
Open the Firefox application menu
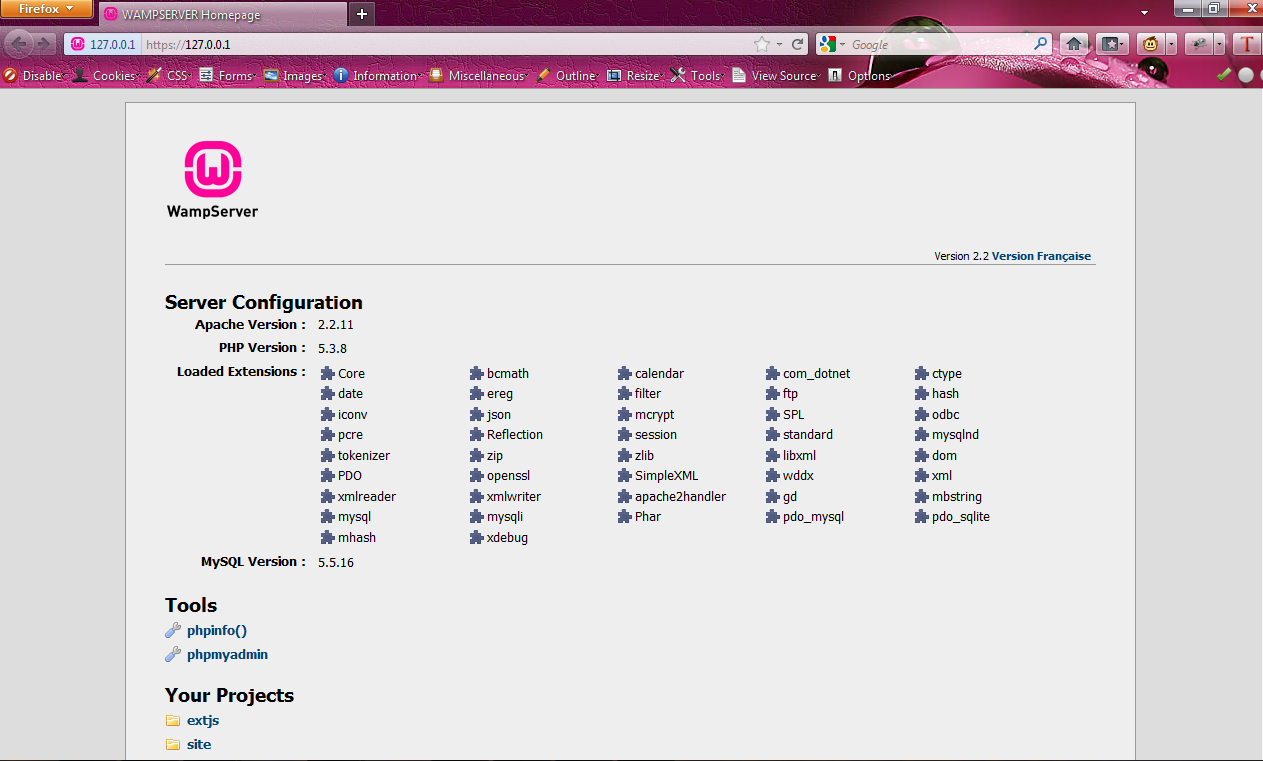click(47, 9)
